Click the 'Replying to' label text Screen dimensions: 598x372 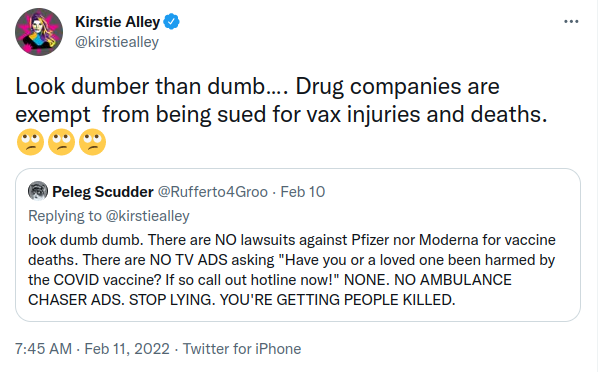[65, 216]
